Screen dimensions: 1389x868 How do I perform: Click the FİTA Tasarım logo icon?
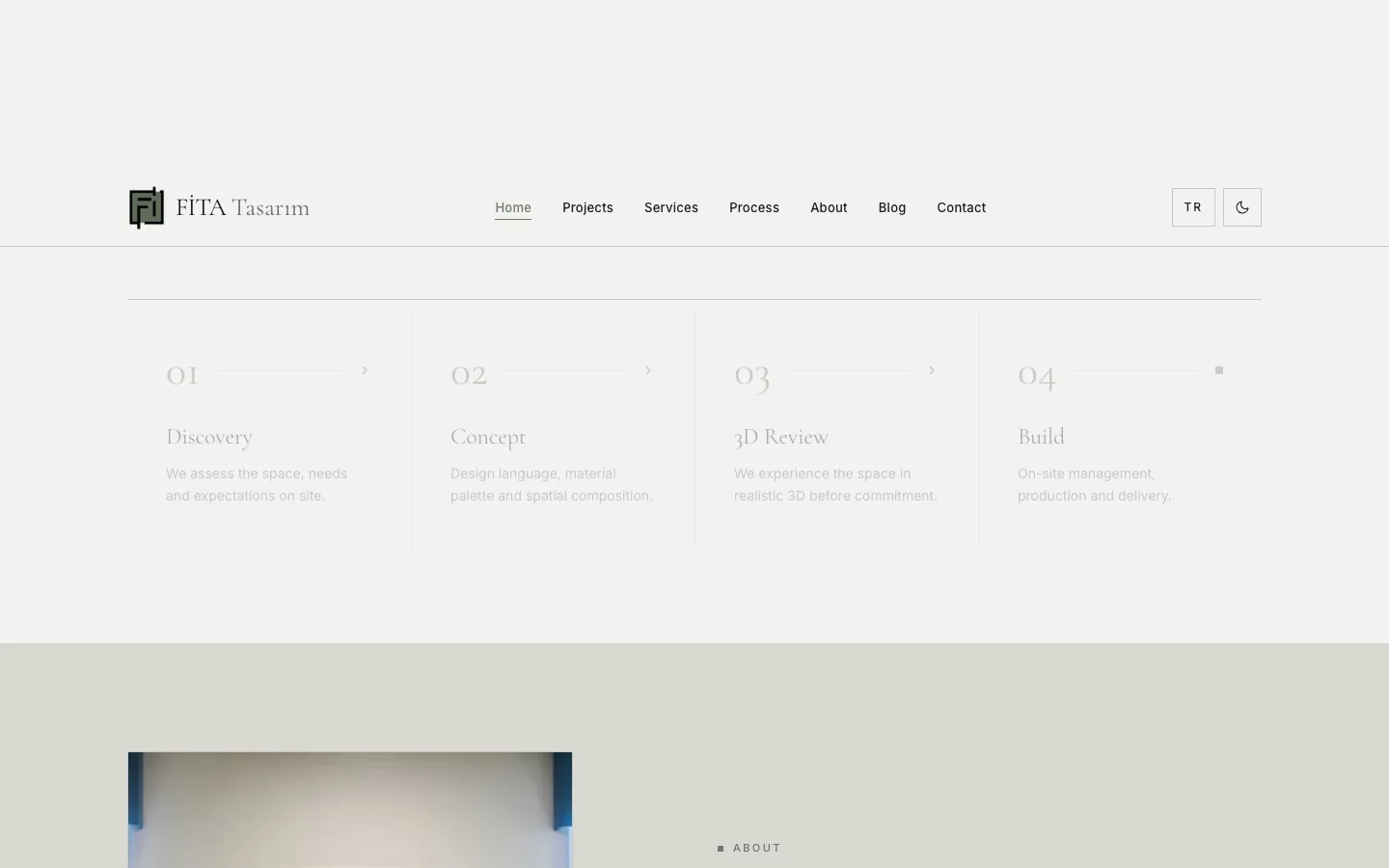[x=147, y=207]
